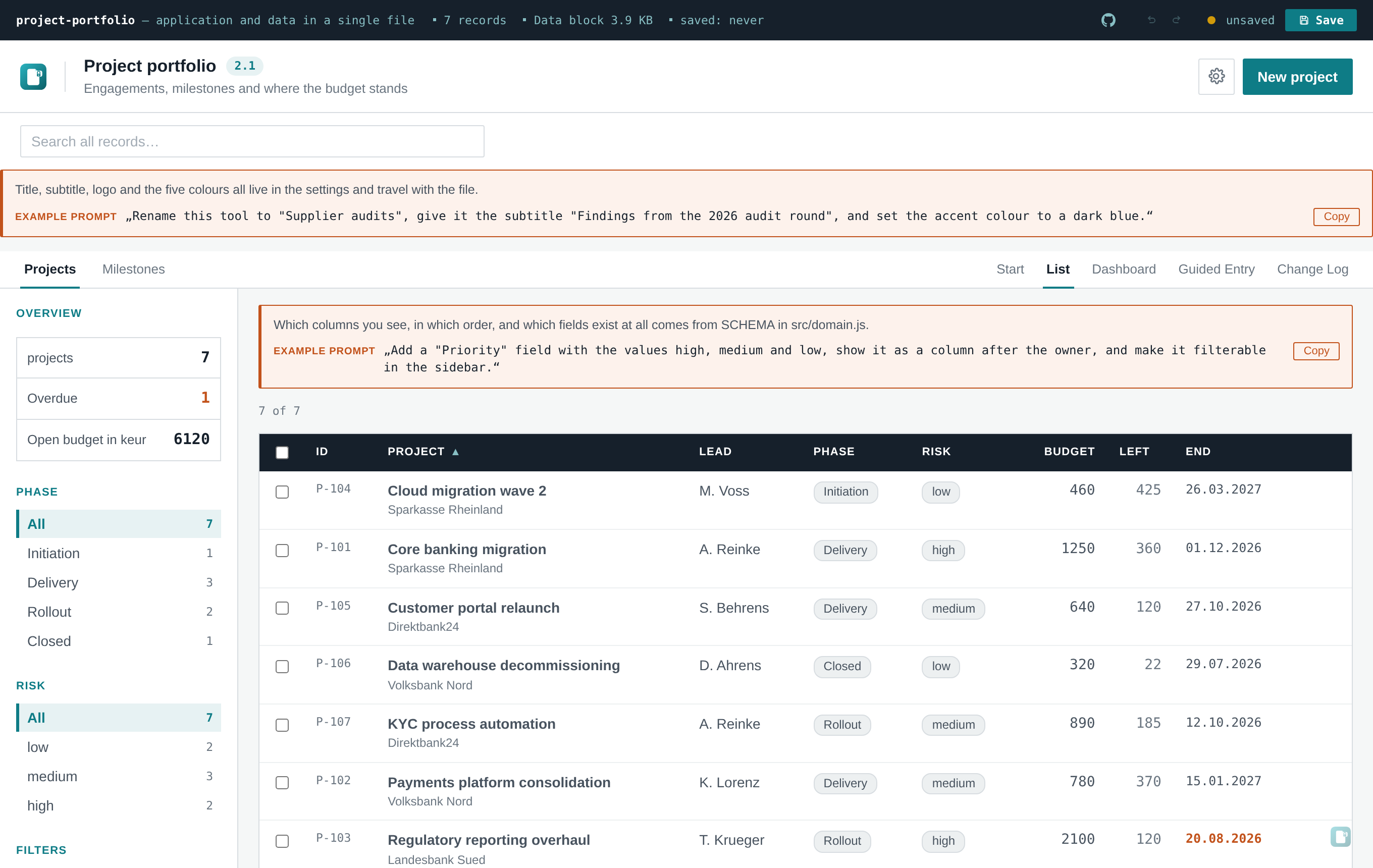Click the Initiation phase pill for P-104
Viewport: 1373px width, 868px height.
[846, 492]
